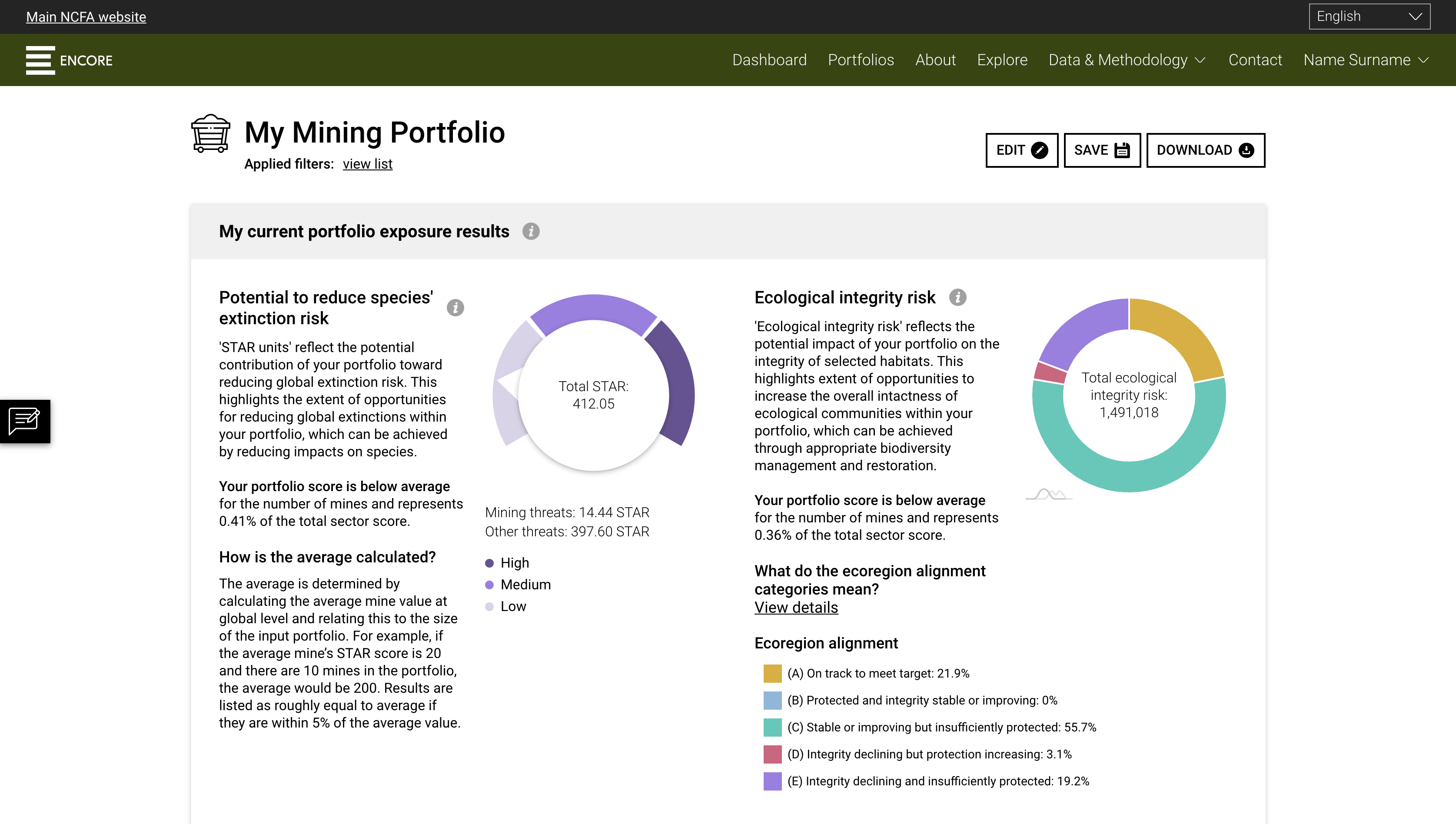1456x824 pixels.
Task: Open the EDIT pencil icon for the portfolio
Action: point(1040,150)
